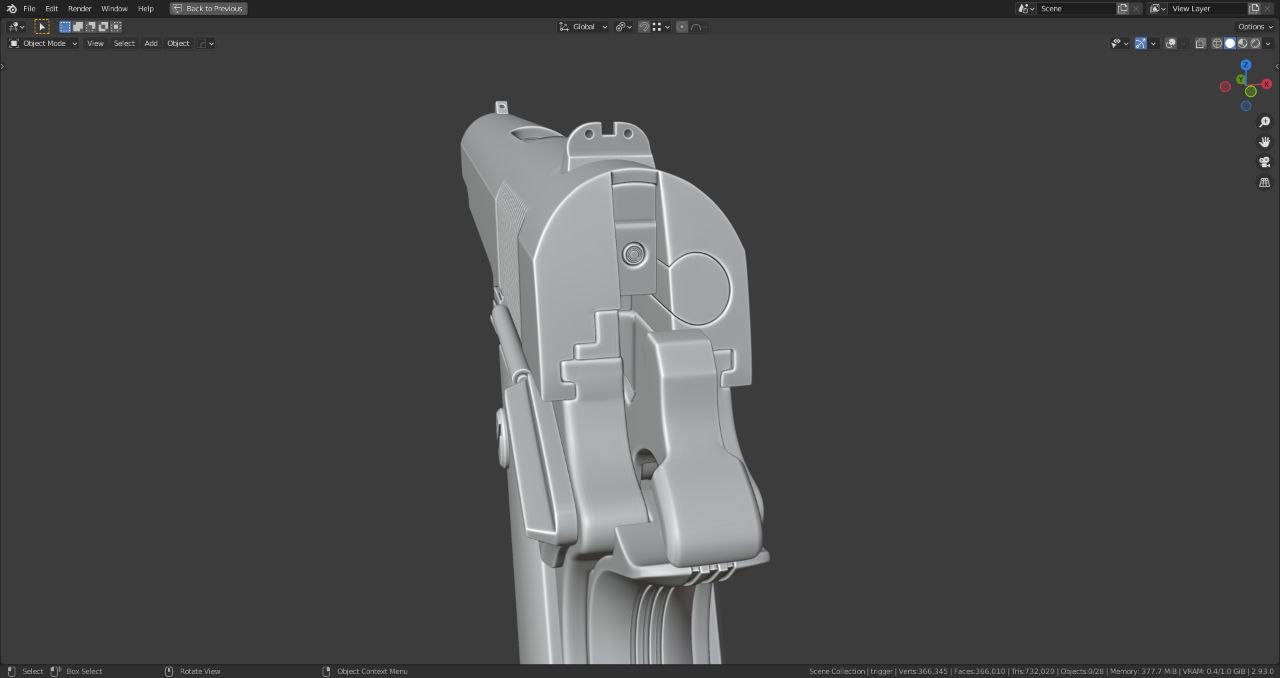
Task: Switch to rendered shading
Action: pyautogui.click(x=1256, y=43)
